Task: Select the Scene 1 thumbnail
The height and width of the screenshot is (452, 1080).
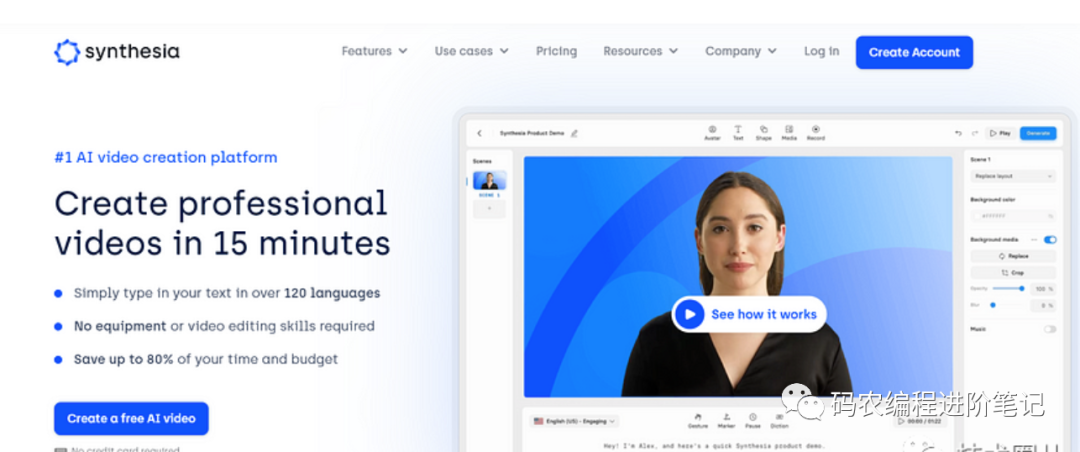Action: [x=490, y=181]
